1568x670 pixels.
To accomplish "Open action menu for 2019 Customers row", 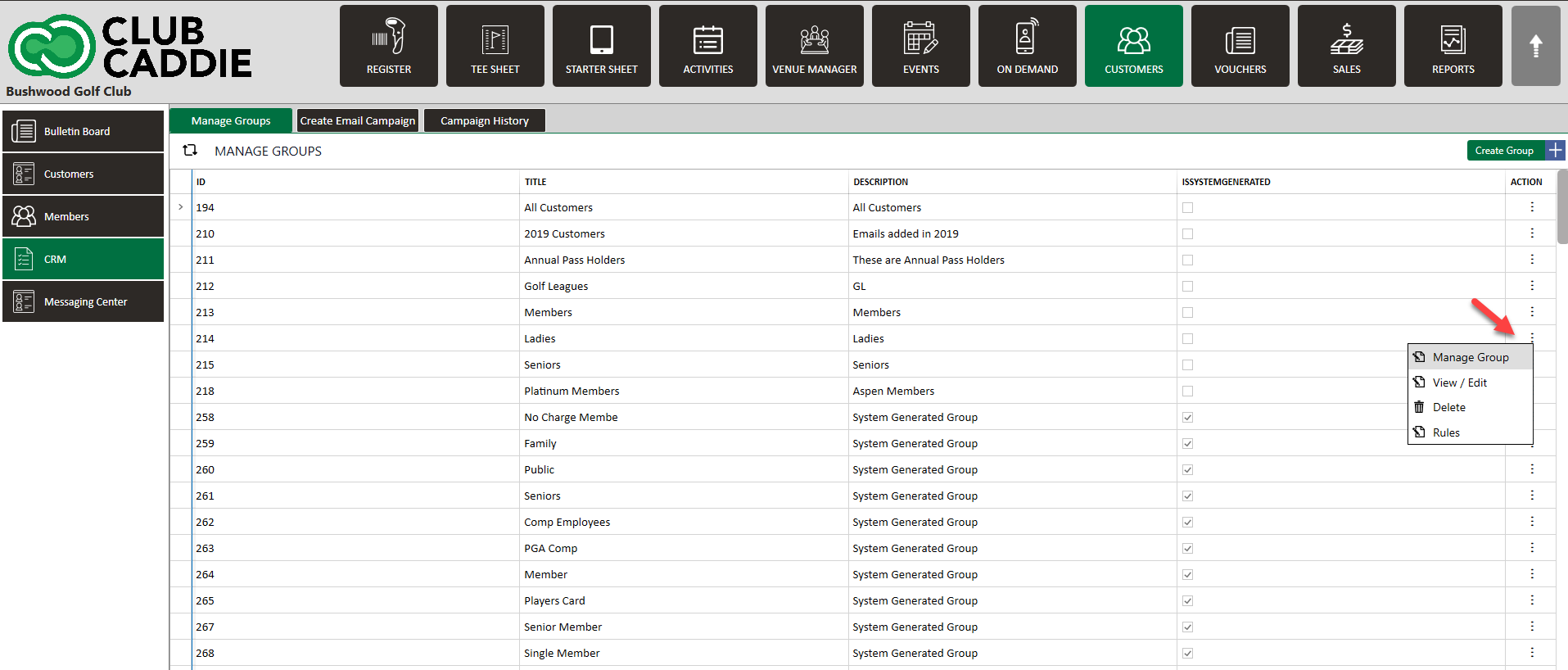I will coord(1531,233).
